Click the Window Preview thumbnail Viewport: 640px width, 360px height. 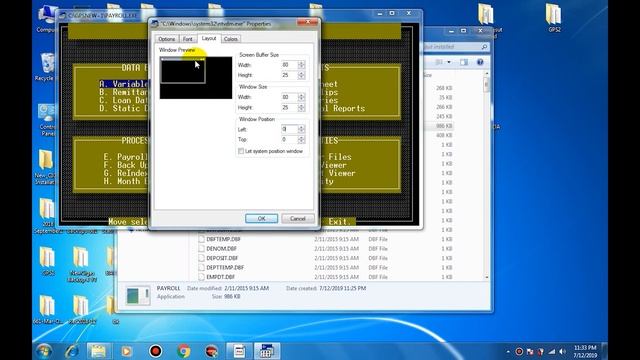(x=196, y=78)
